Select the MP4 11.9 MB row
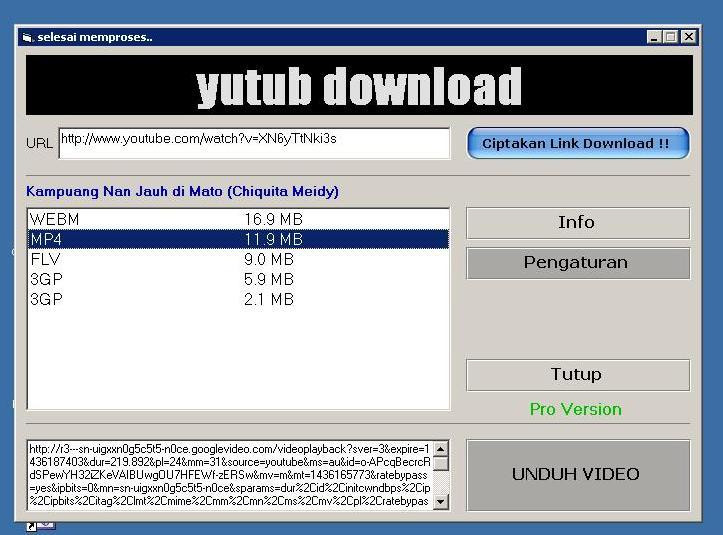723x535 pixels. coord(238,239)
